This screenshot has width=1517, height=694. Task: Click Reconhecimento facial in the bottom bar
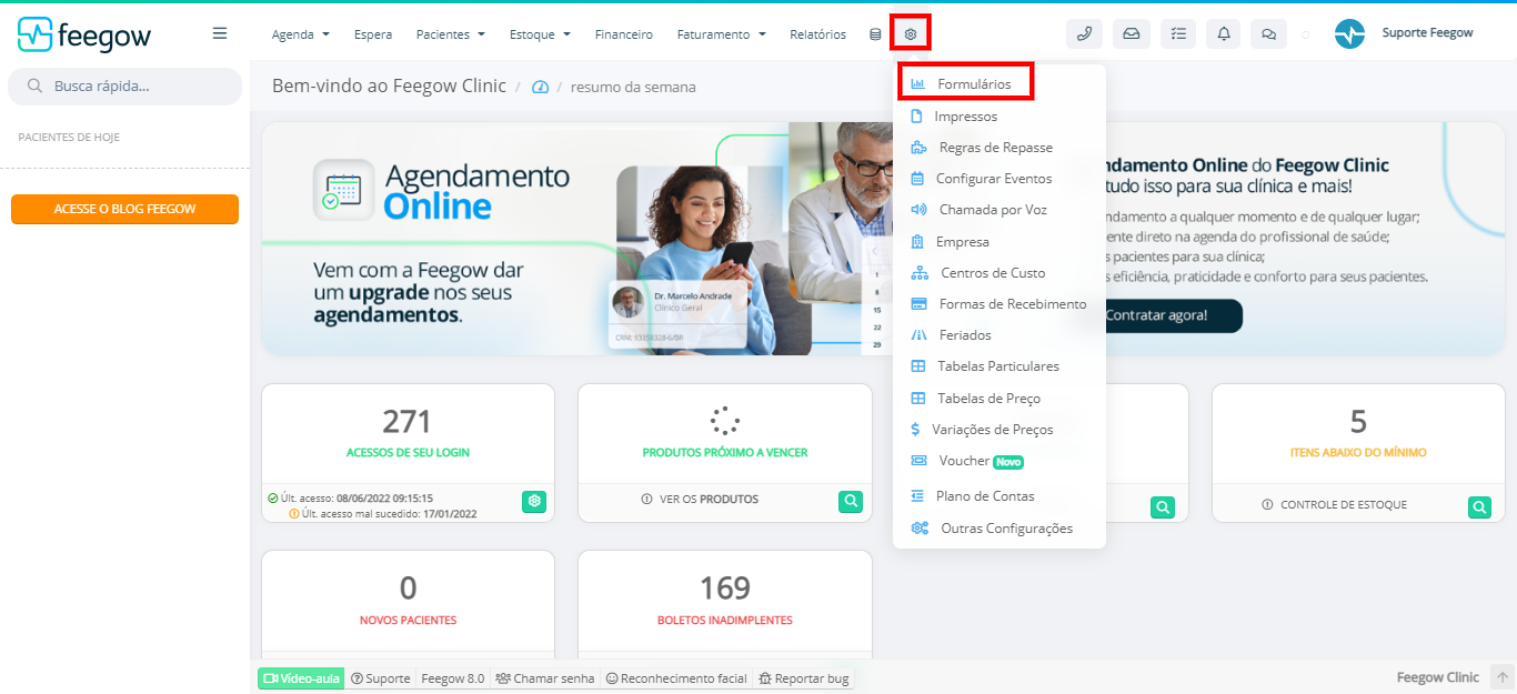676,678
